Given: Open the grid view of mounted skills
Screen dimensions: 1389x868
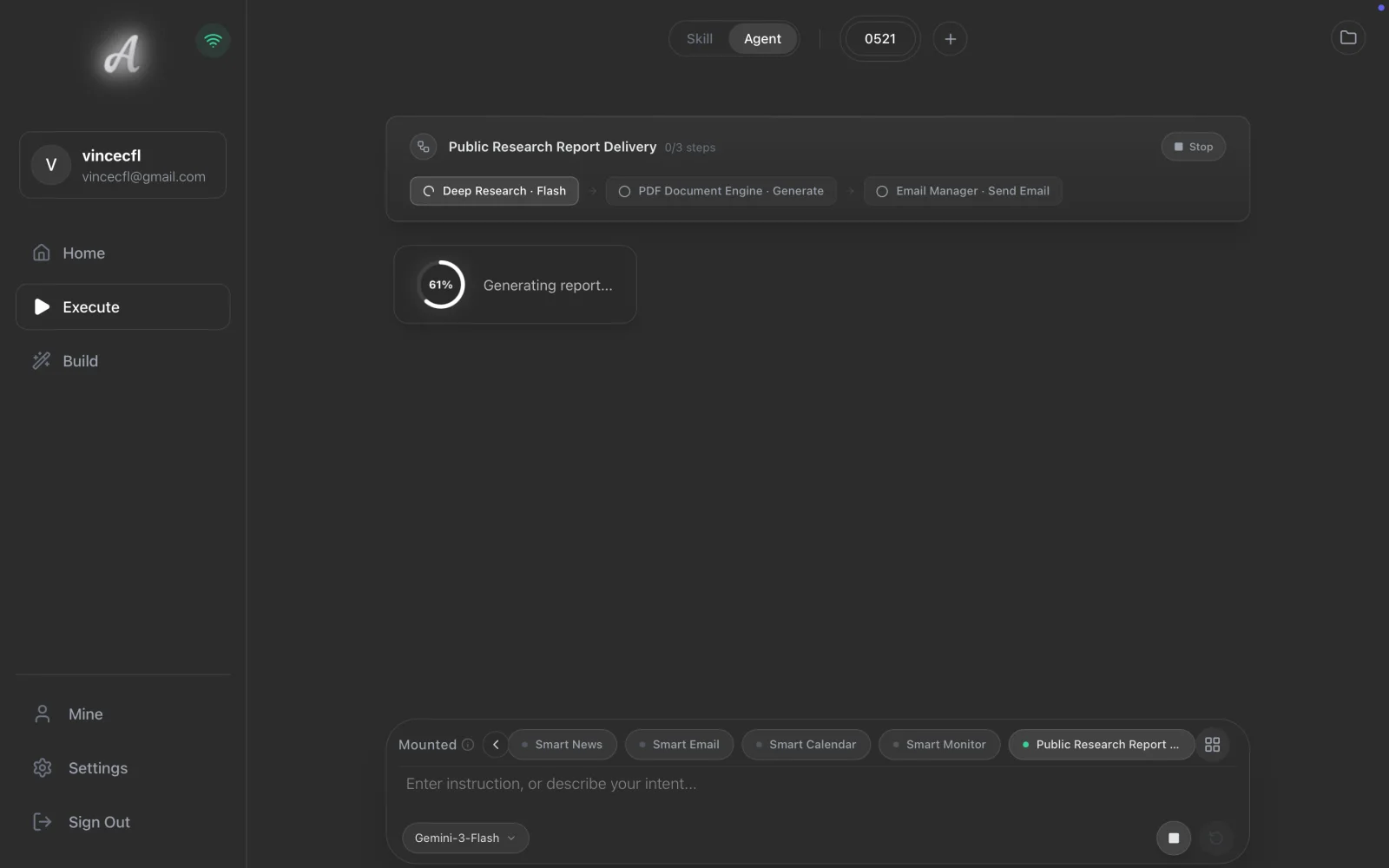Looking at the screenshot, I should coord(1213,745).
